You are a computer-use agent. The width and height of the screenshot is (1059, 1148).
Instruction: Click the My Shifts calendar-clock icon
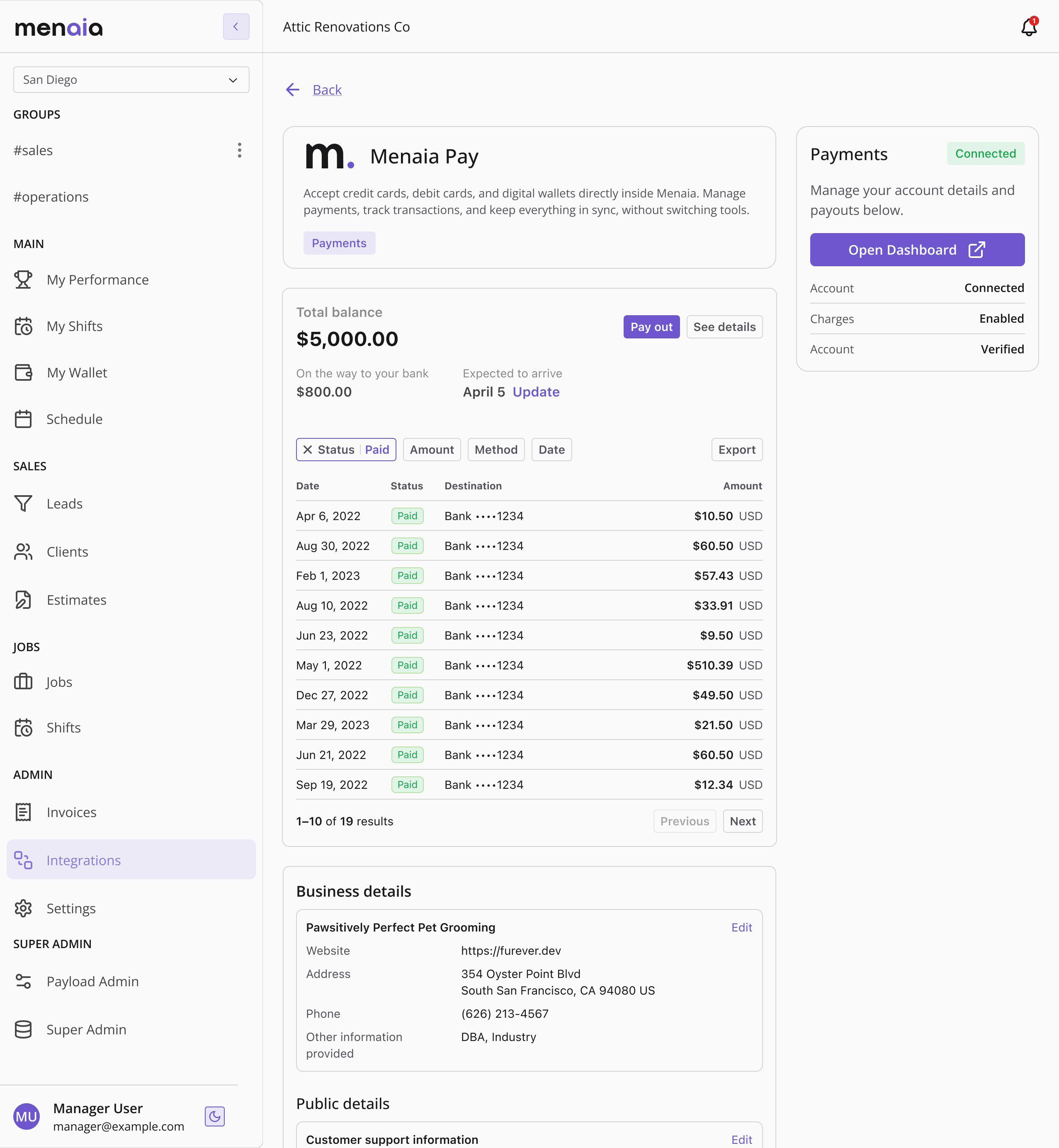23,326
